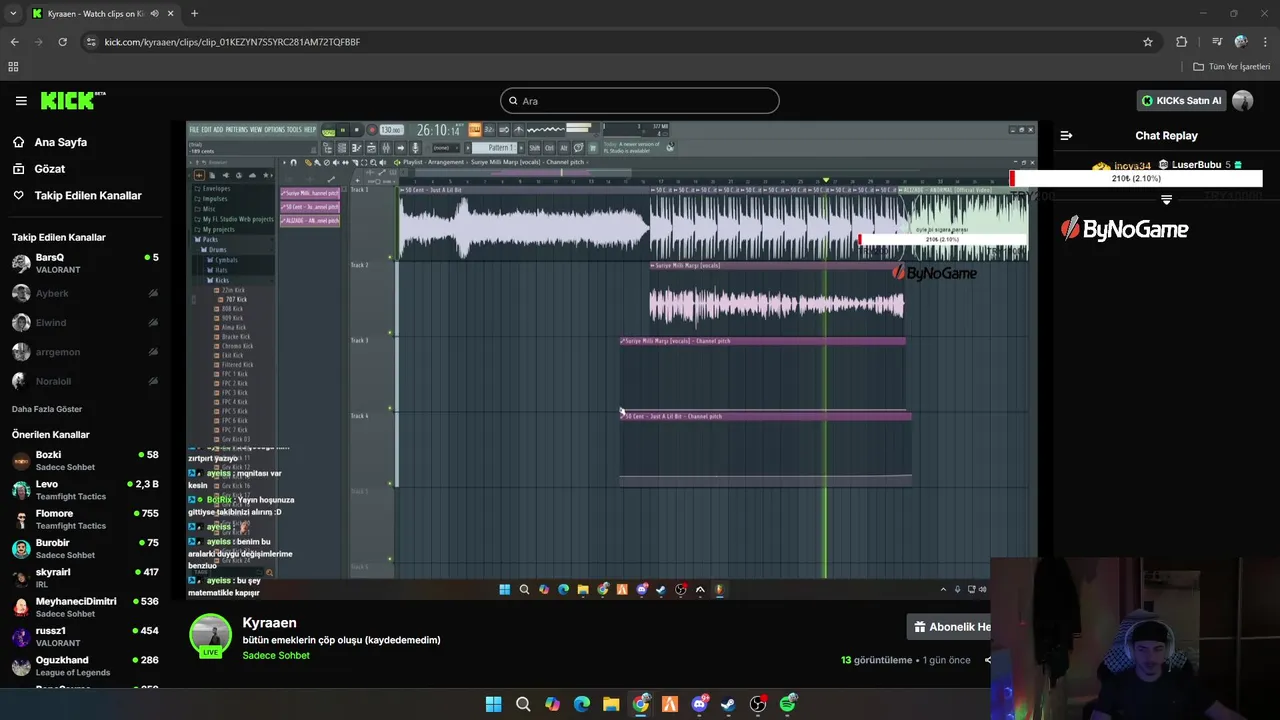Viewport: 1280px width, 720px height.
Task: Open Chrome extensions puzzle icon
Action: 1182,42
